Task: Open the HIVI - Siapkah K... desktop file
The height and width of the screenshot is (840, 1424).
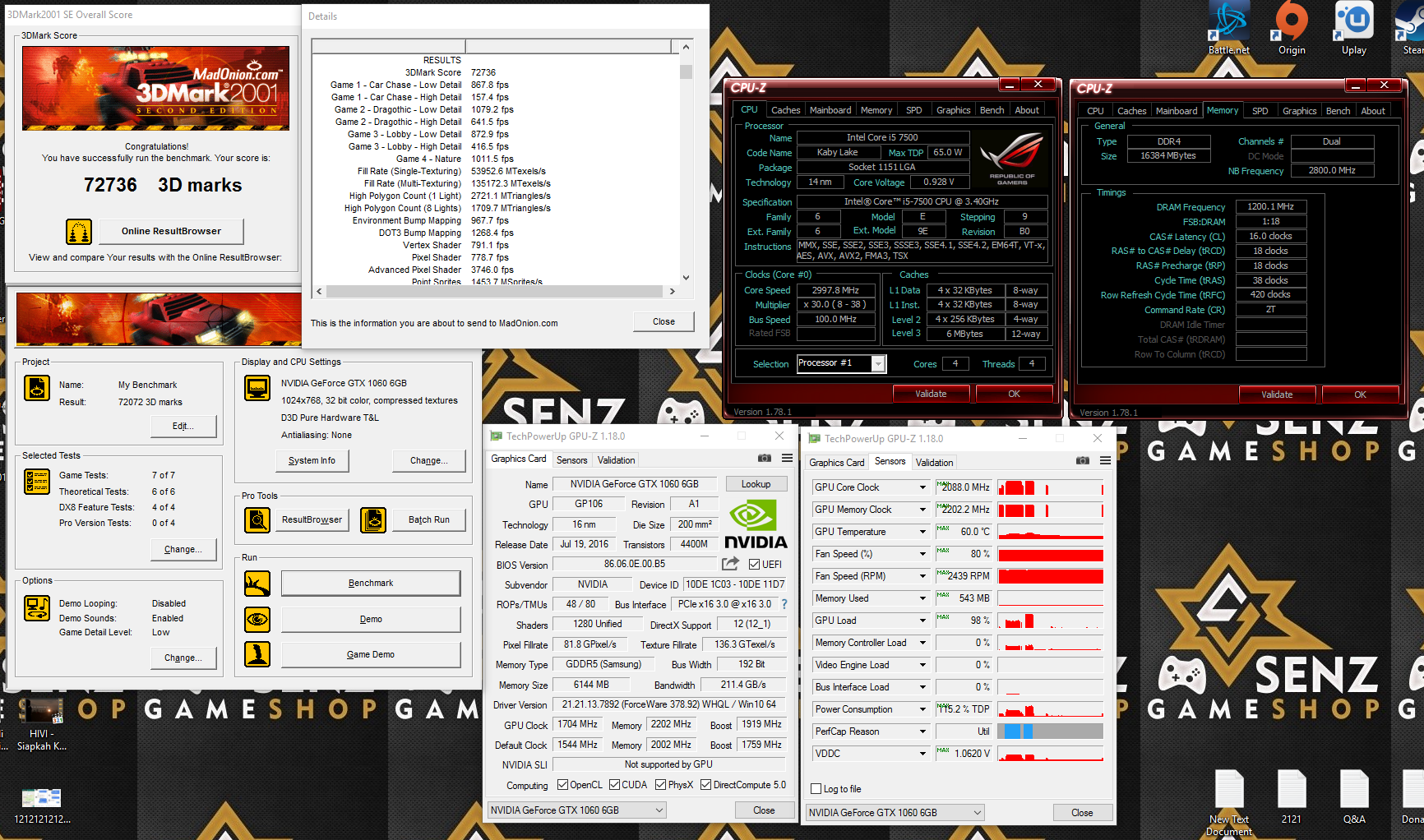Action: pyautogui.click(x=41, y=725)
